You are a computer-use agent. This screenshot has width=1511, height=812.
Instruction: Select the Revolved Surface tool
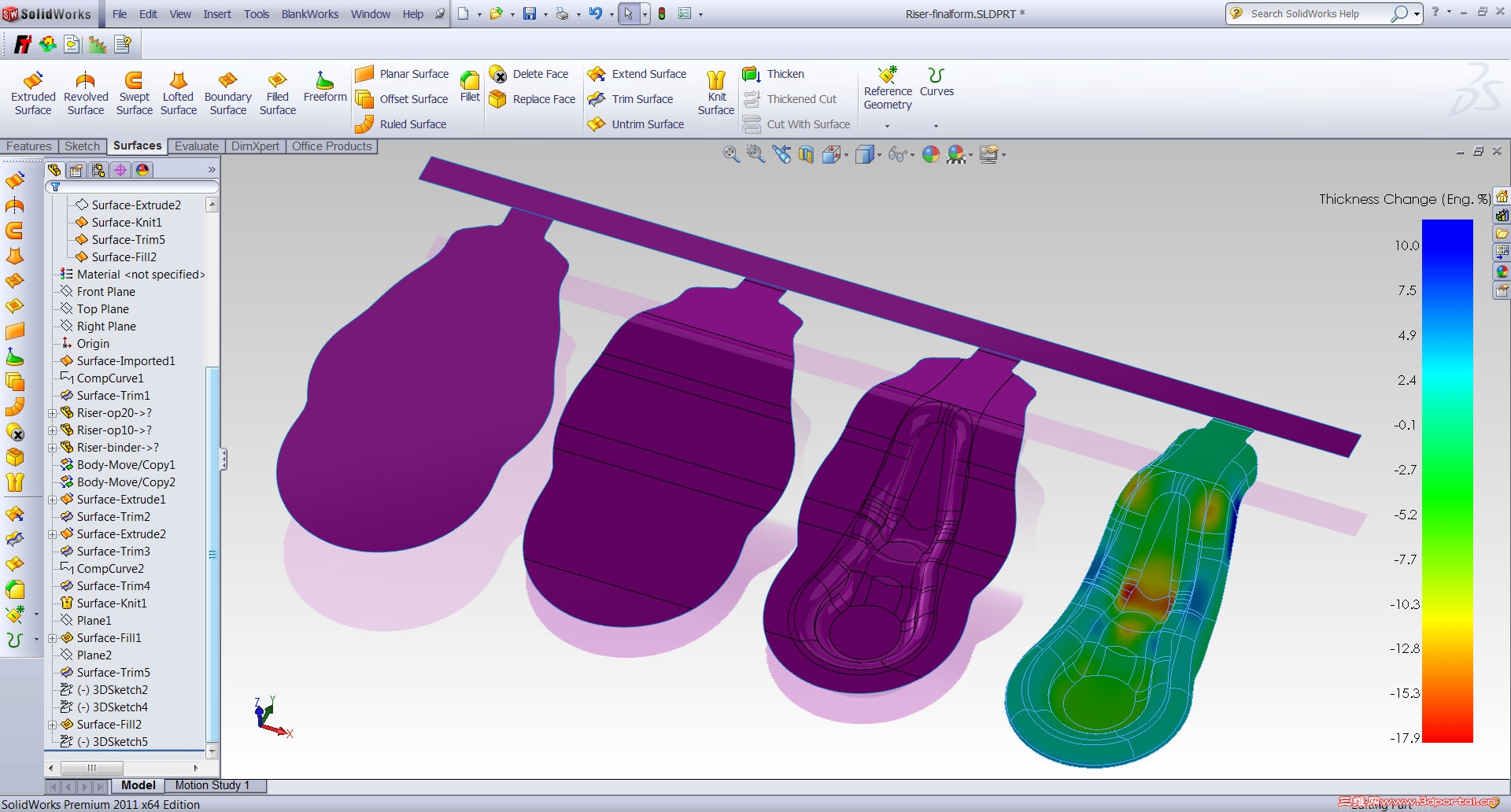86,93
